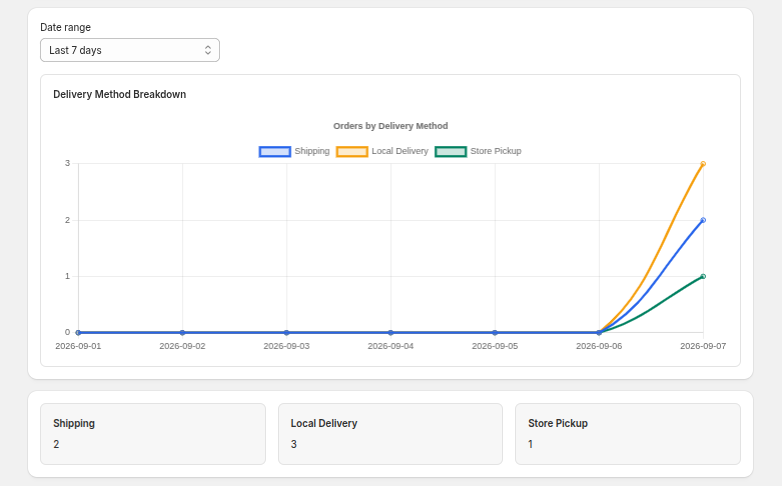Click the 2026-09-05 axis label
Screen dimensions: 782x486
coord(495,346)
